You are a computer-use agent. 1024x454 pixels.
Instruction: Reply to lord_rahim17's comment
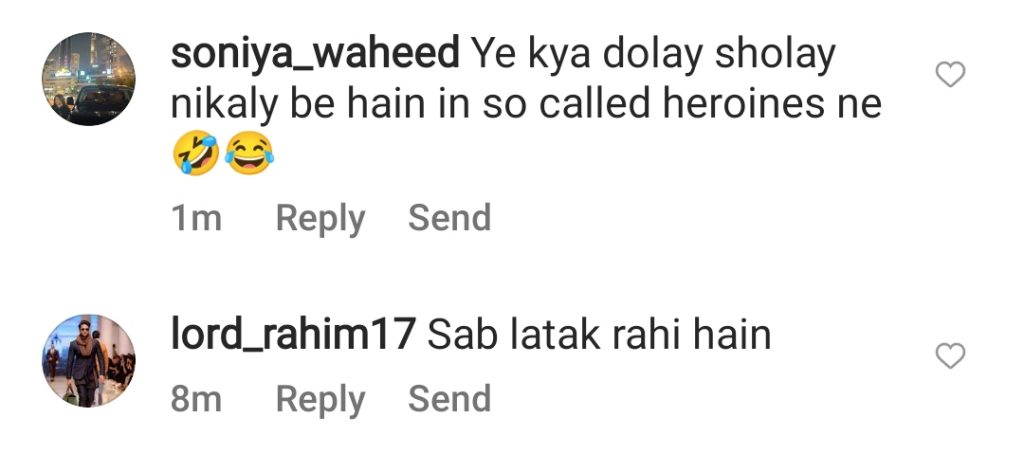point(320,400)
